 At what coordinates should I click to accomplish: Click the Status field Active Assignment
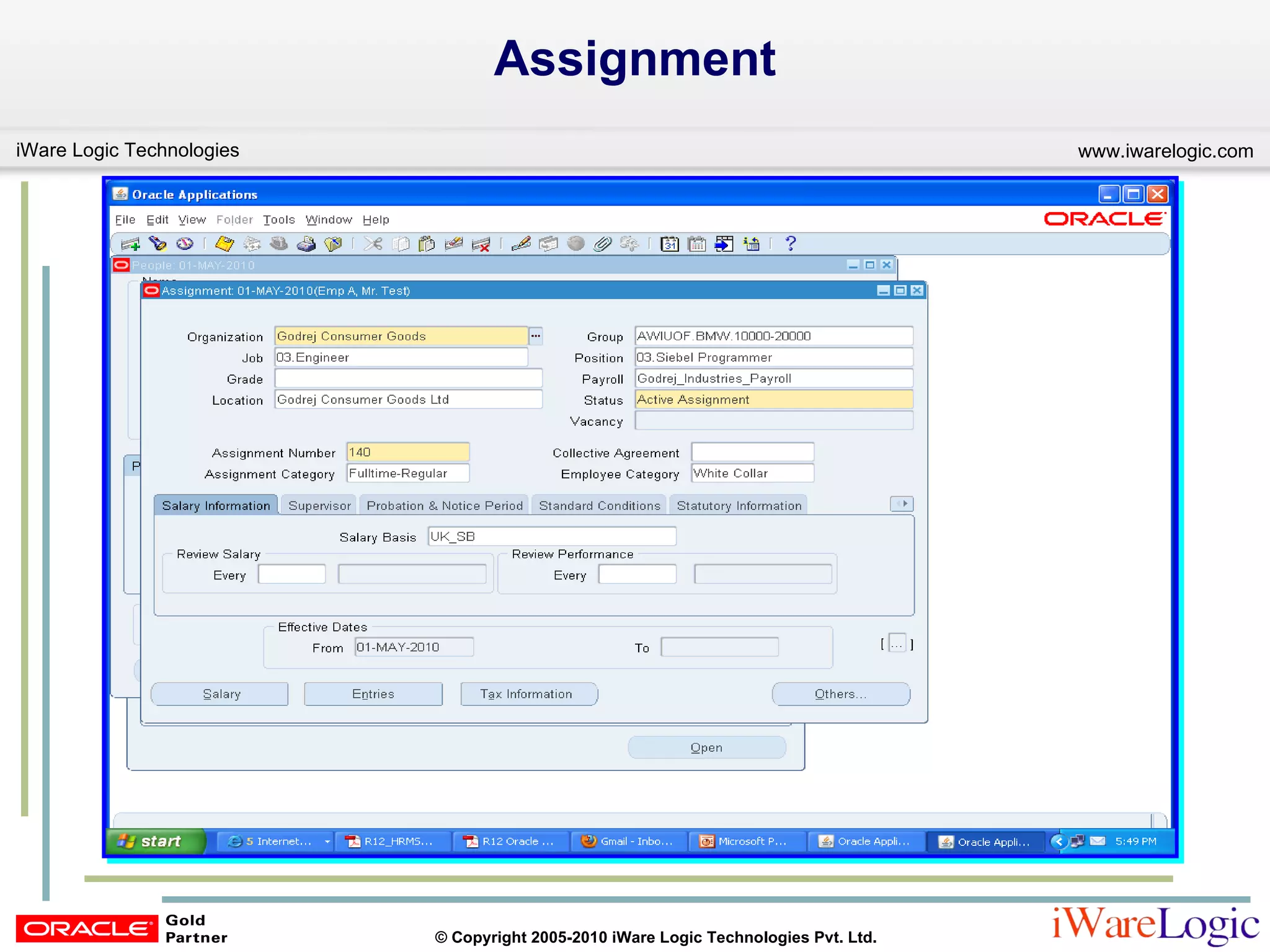[x=774, y=400]
